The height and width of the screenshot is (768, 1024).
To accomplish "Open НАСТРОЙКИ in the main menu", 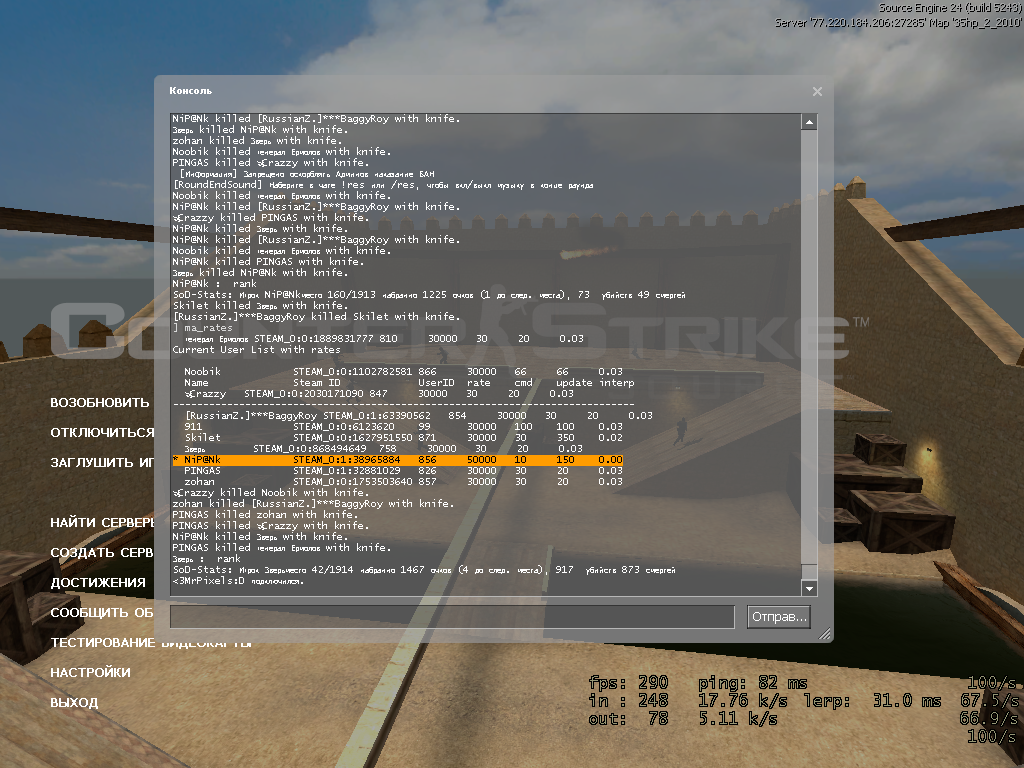I will point(91,673).
